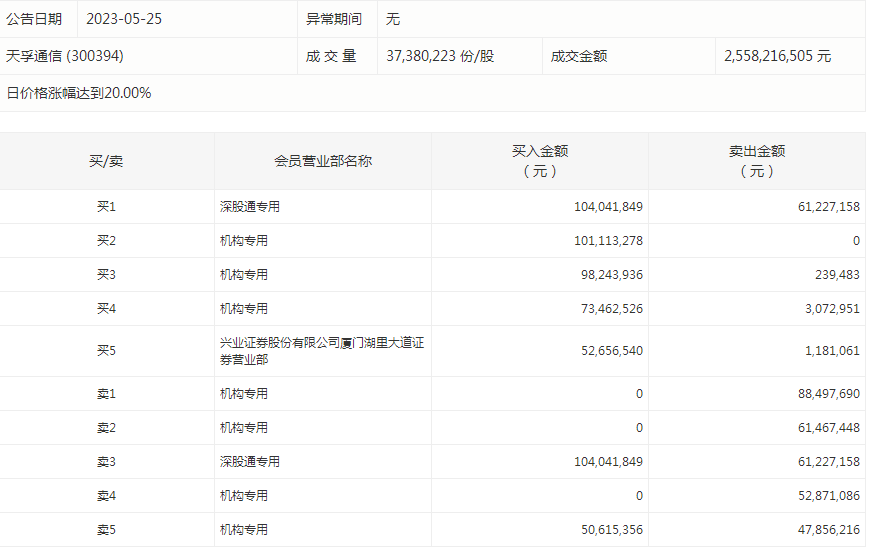Screen dimensions: 869x549
Task: Click the 买入金额(元) column header
Action: [x=540, y=161]
